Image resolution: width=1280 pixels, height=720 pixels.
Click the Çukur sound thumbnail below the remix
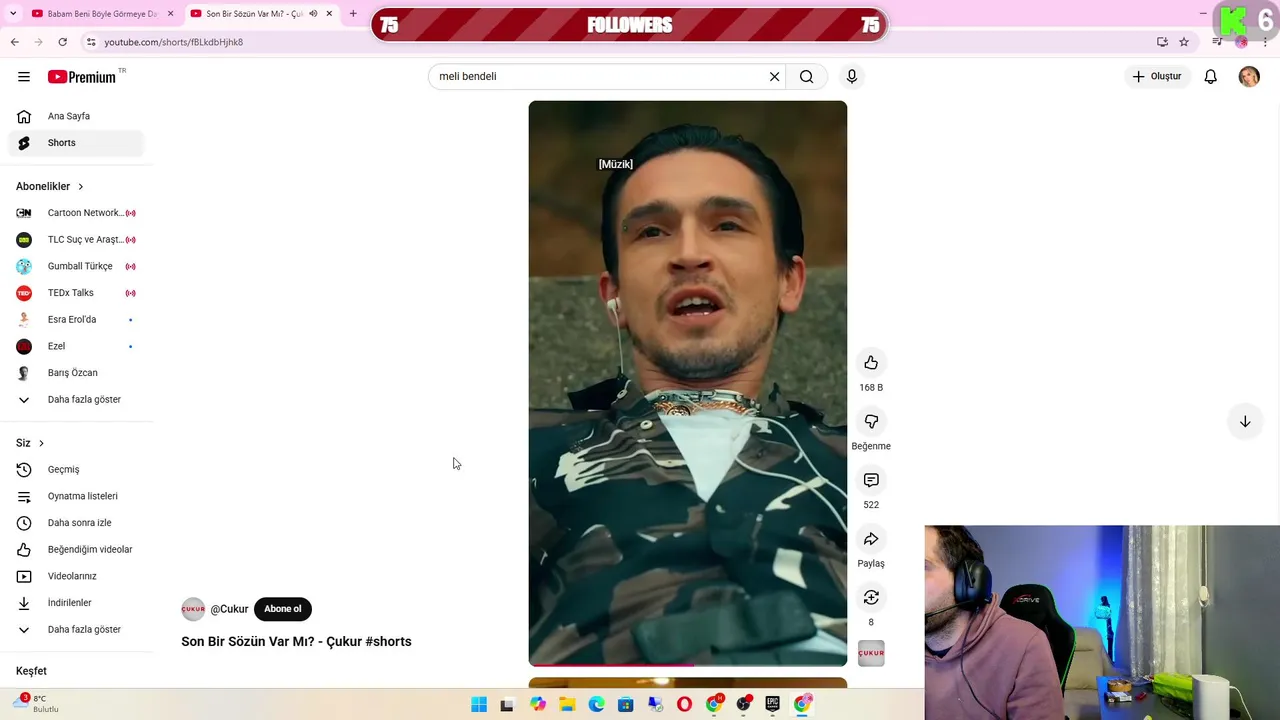[871, 653]
